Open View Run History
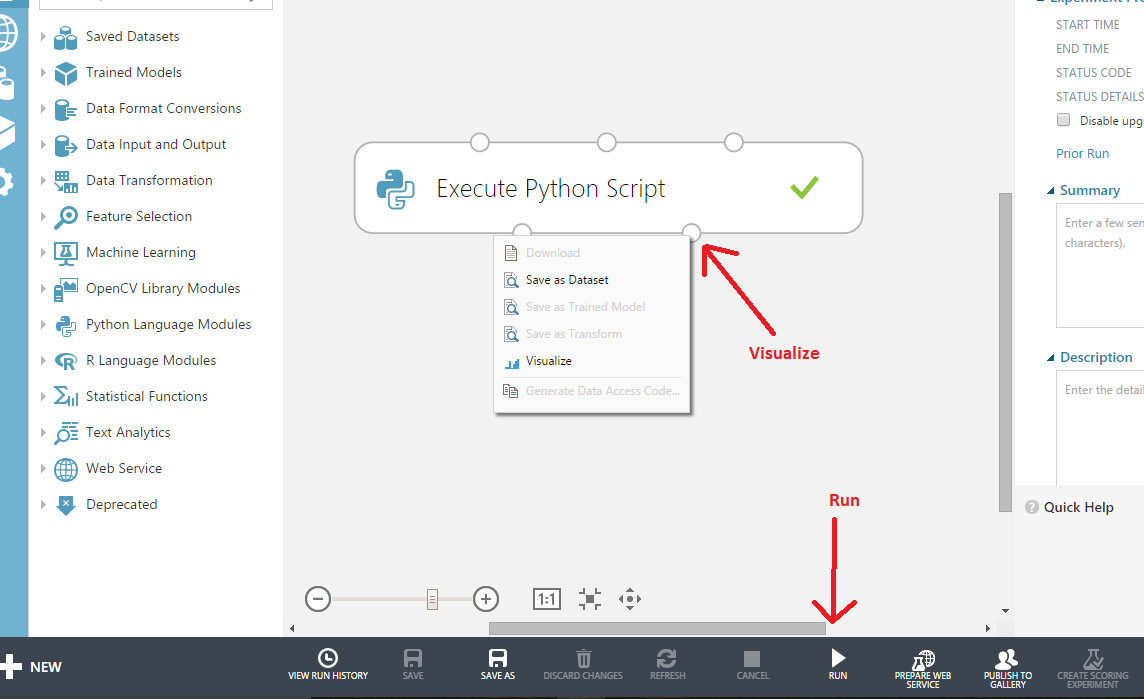 [328, 665]
